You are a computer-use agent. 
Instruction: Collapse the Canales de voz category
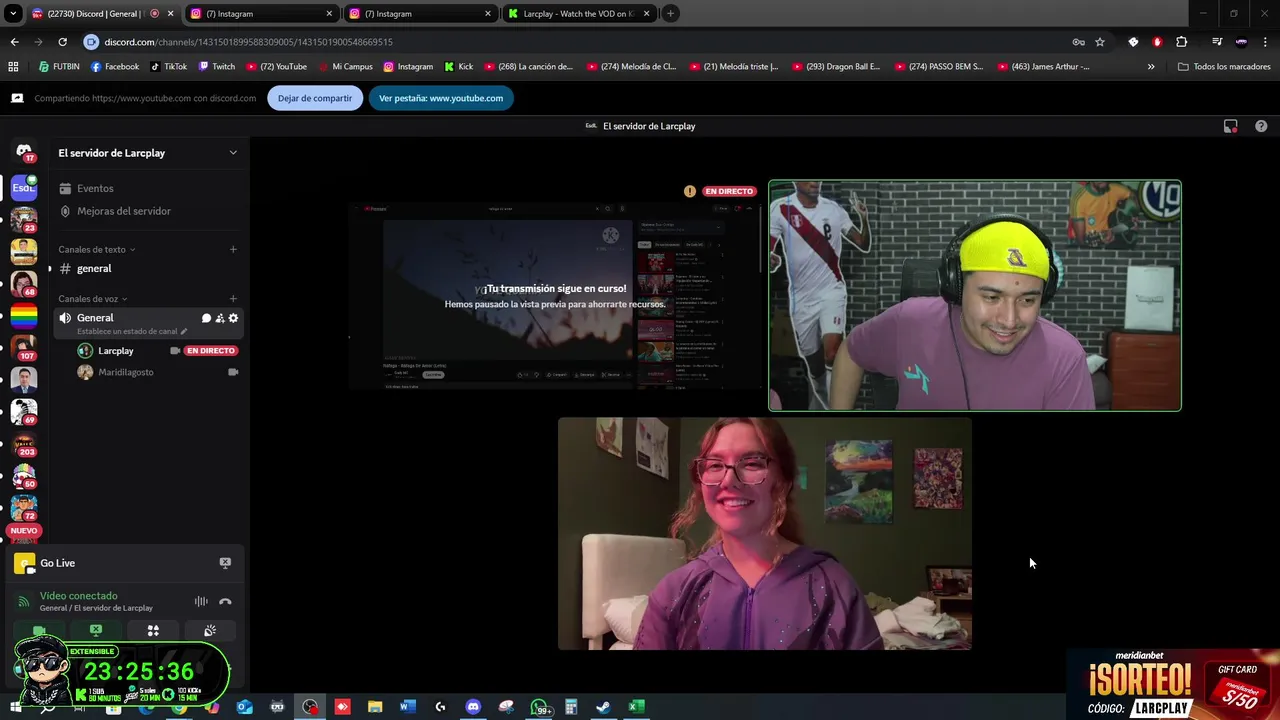[92, 298]
